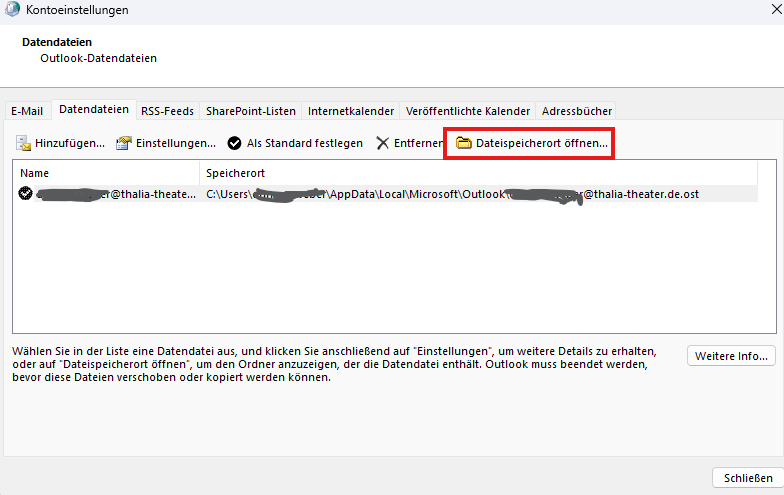This screenshot has height=495, width=784.
Task: Click the Hinzufügen add data file icon
Action: (24, 143)
